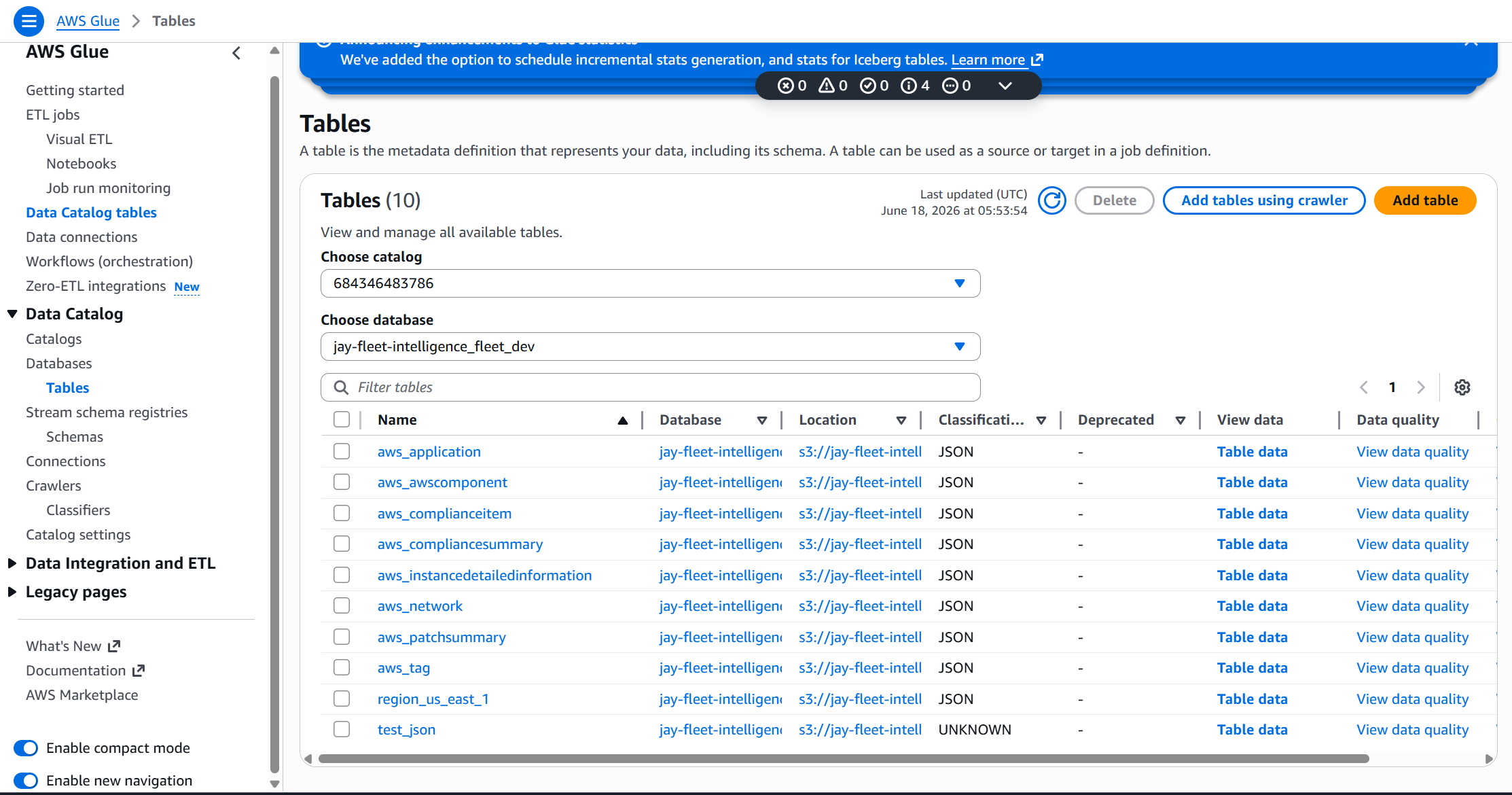Expand the Legacy pages section

(x=12, y=592)
